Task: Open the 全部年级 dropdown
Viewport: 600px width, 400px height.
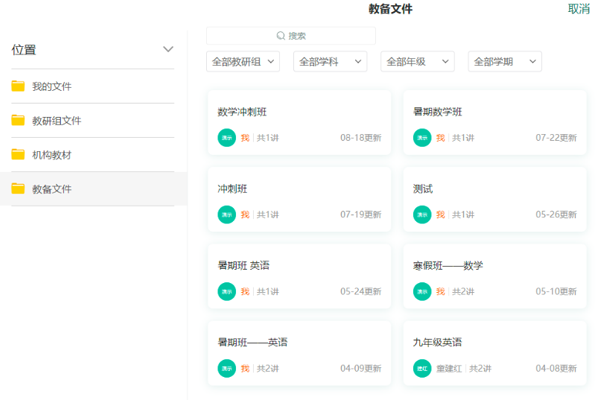Action: click(417, 62)
